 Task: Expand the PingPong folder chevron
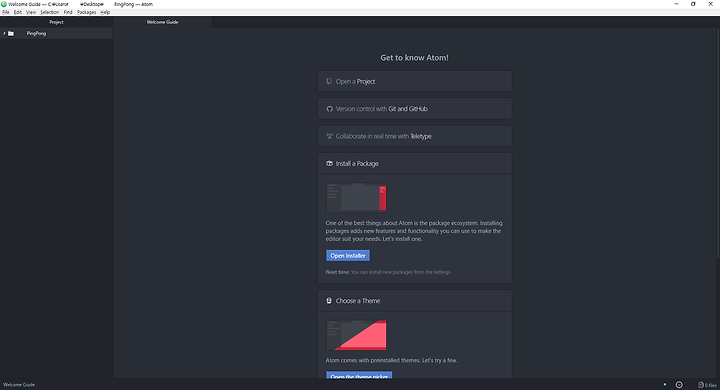[4, 34]
